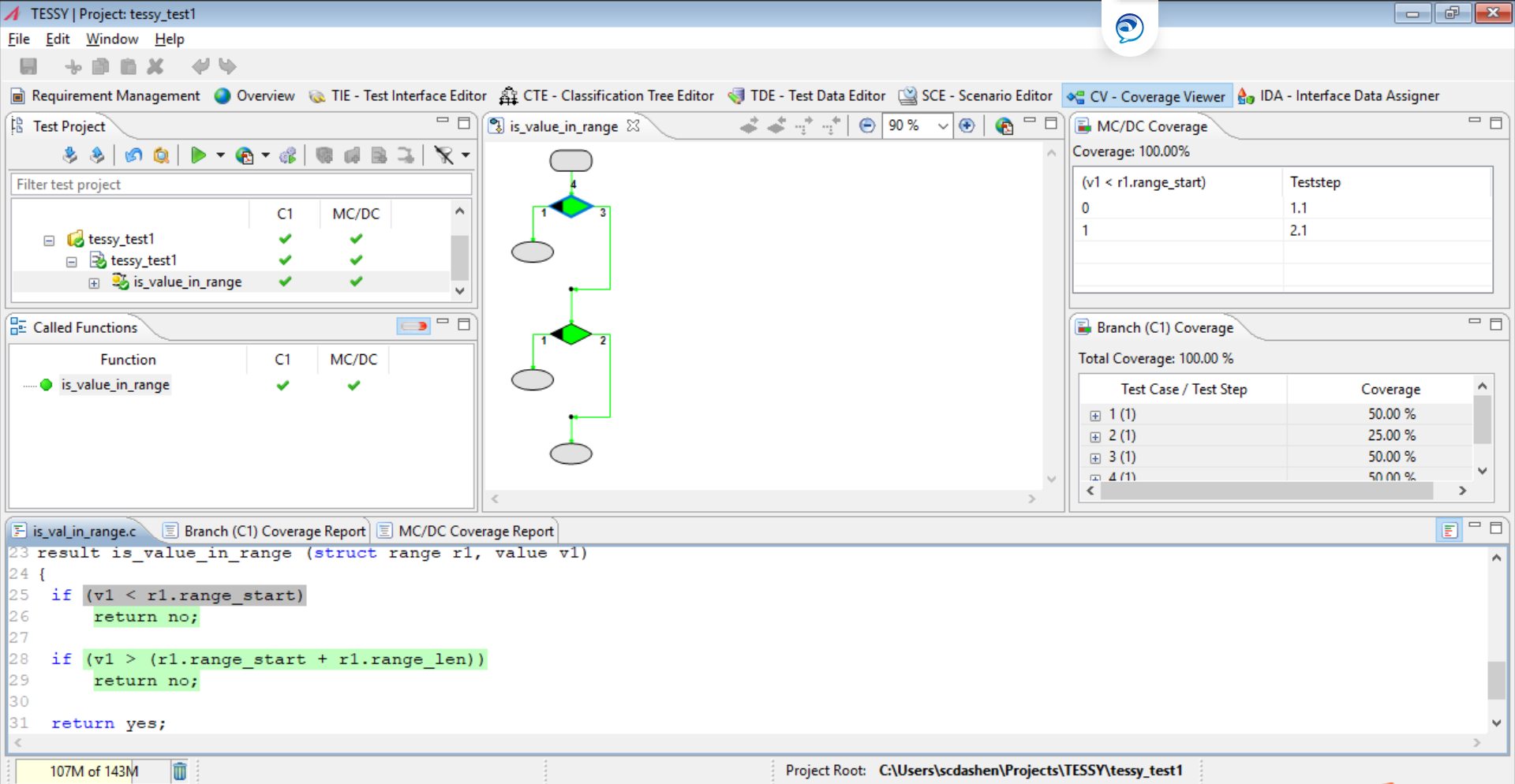The height and width of the screenshot is (784, 1515).
Task: Open the run test dropdown arrow
Action: (220, 155)
